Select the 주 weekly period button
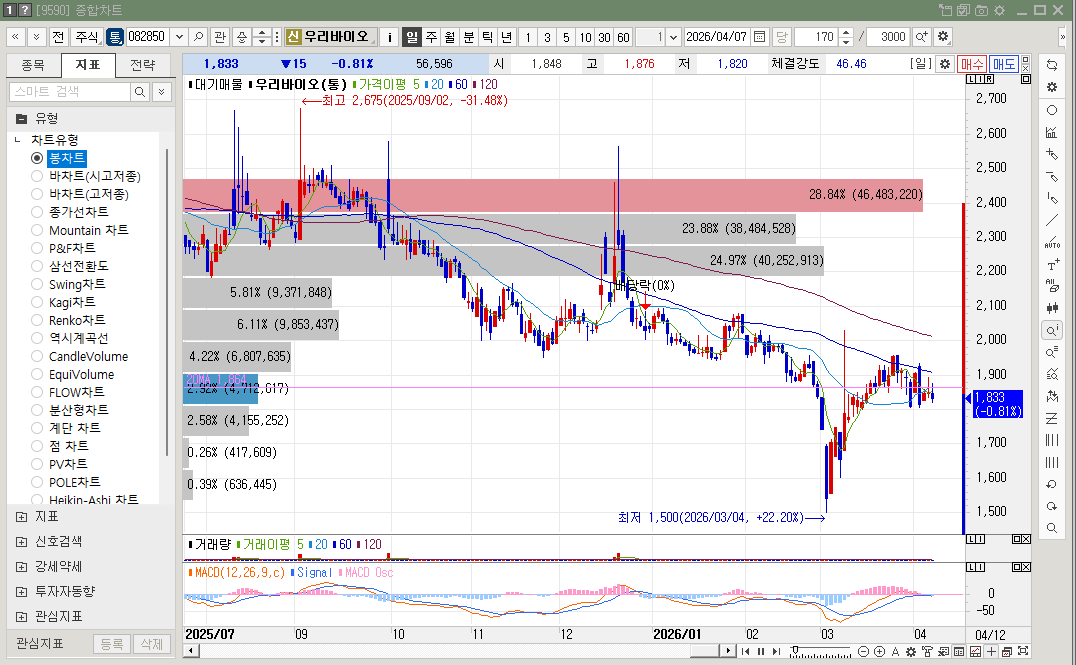Viewport: 1076px width, 665px height. [x=431, y=36]
